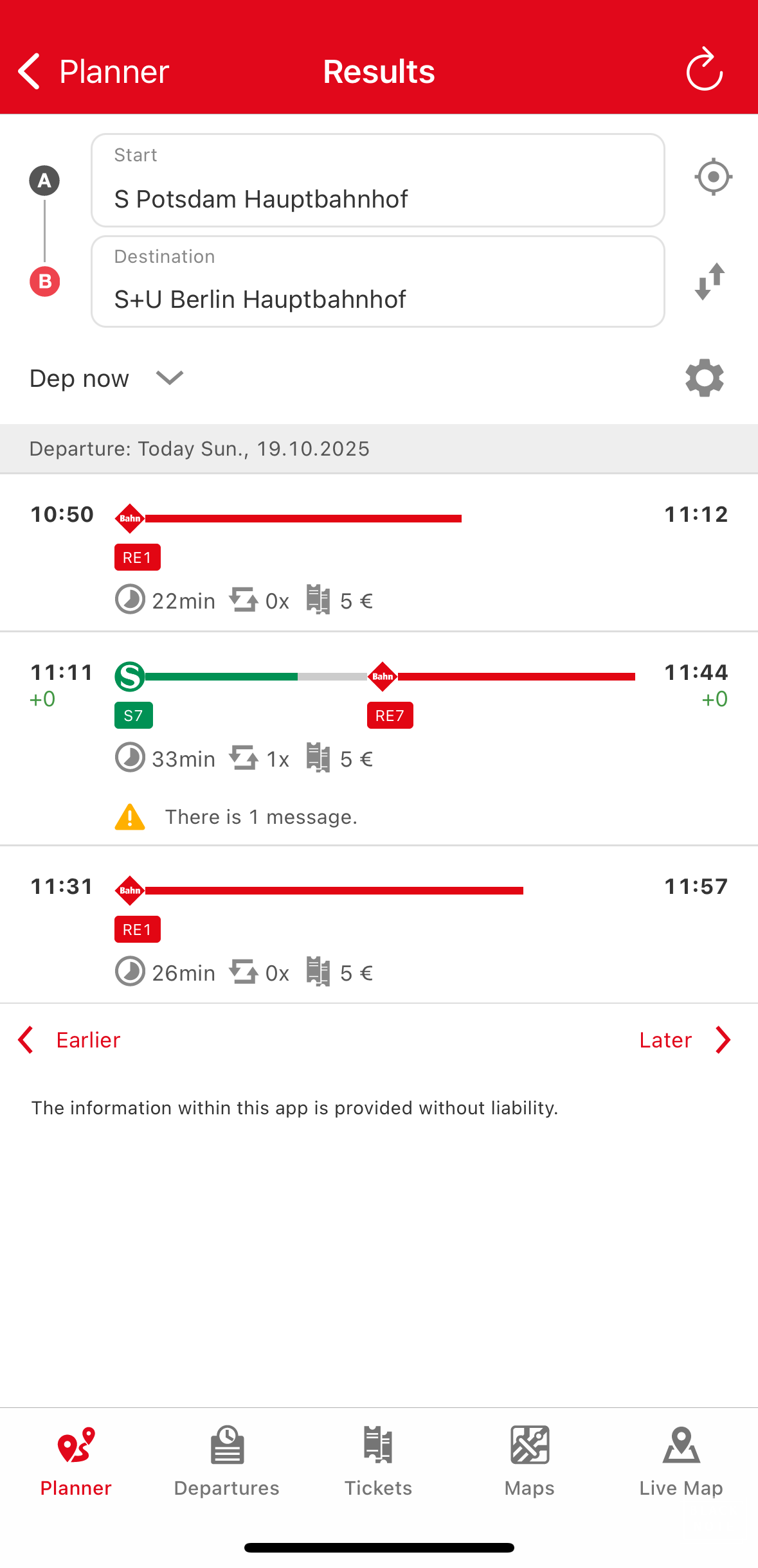The image size is (758, 1568).
Task: Tap the yellow warning message icon
Action: [x=130, y=817]
